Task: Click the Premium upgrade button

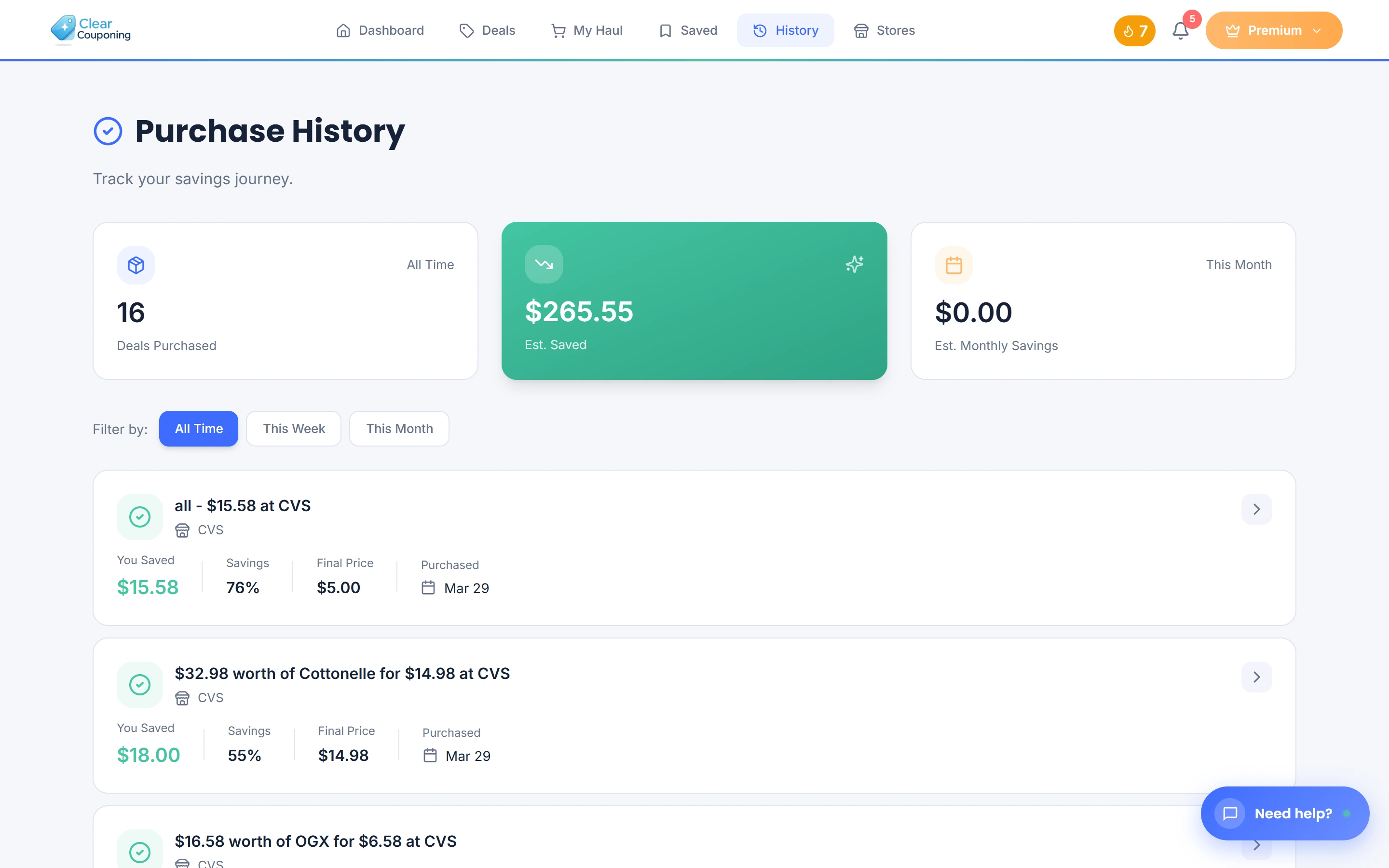Action: (1274, 30)
